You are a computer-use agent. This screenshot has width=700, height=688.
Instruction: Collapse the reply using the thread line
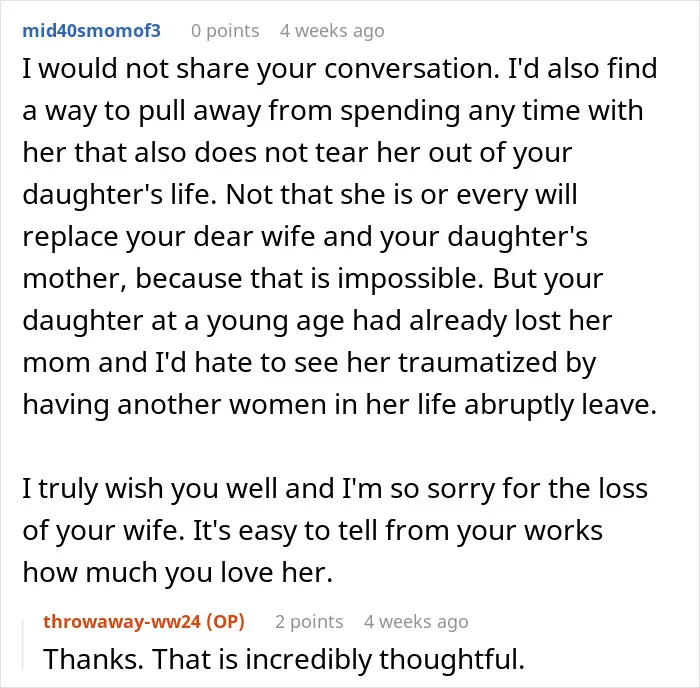click(23, 645)
